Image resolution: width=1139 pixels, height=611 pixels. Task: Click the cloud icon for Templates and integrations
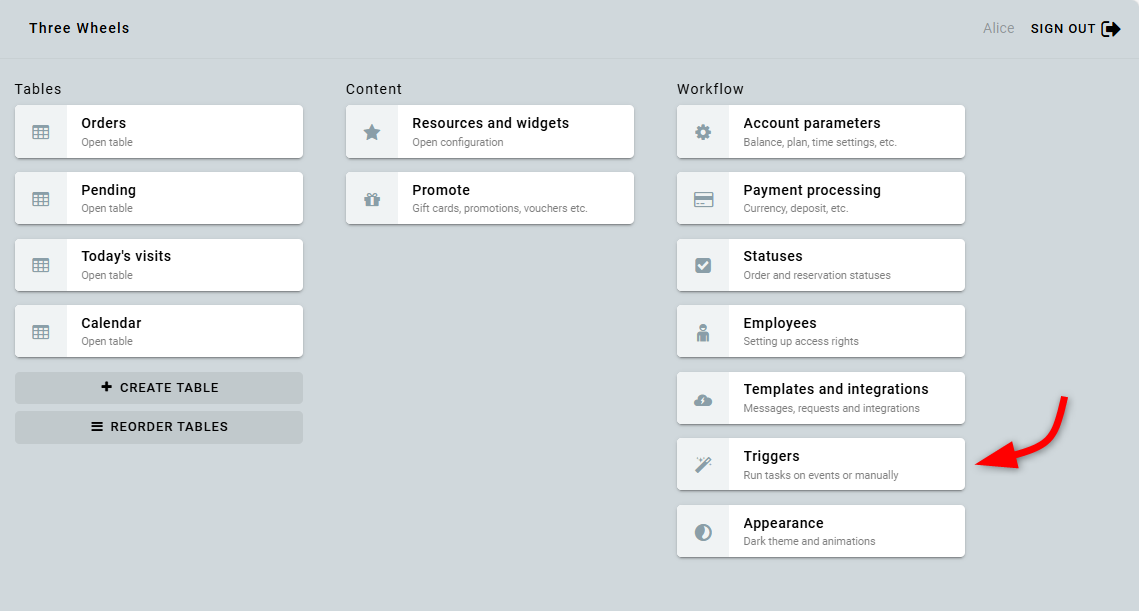click(703, 399)
